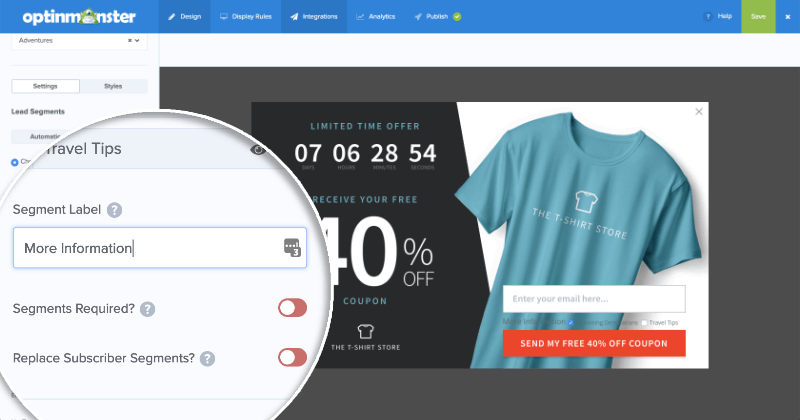Close the coupon popup preview

pos(699,111)
